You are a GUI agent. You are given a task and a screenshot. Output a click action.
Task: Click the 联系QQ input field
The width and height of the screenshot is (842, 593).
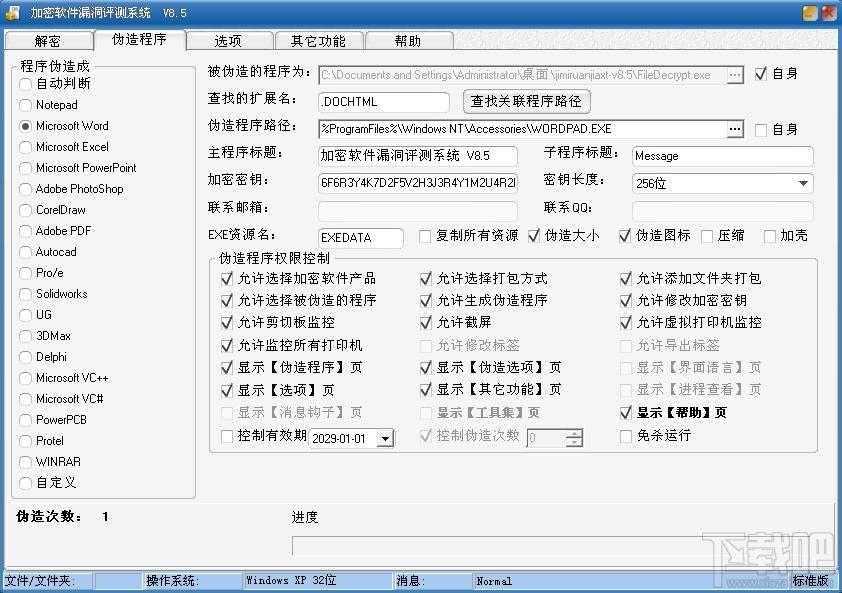click(722, 211)
